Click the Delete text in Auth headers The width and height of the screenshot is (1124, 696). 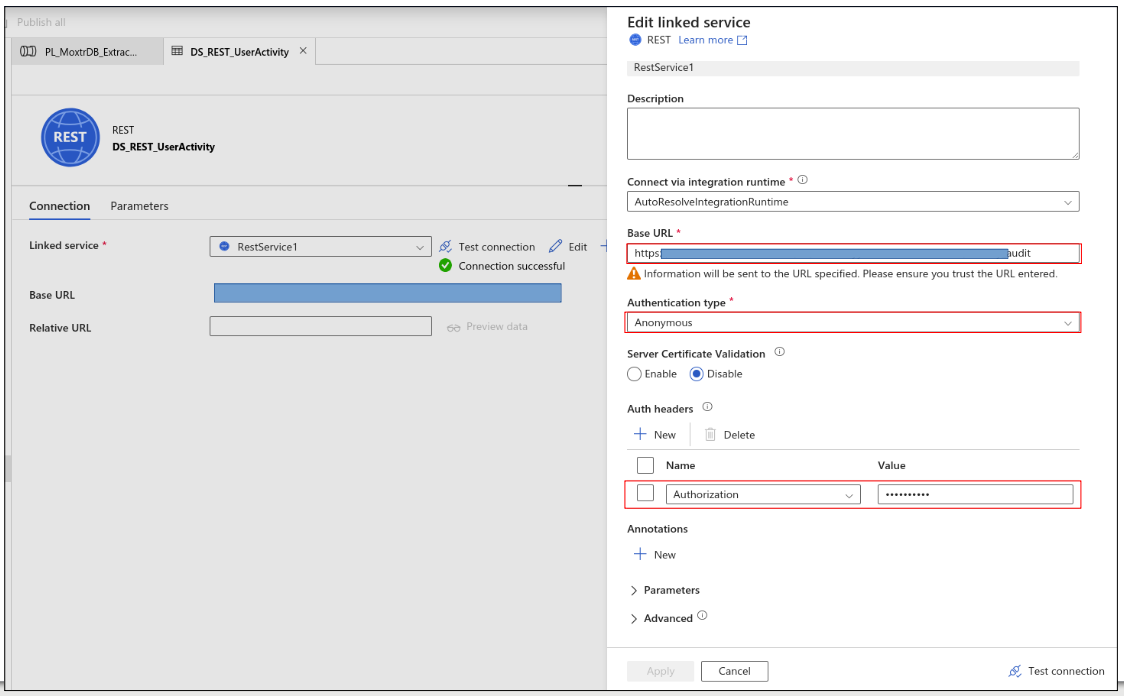coord(739,434)
